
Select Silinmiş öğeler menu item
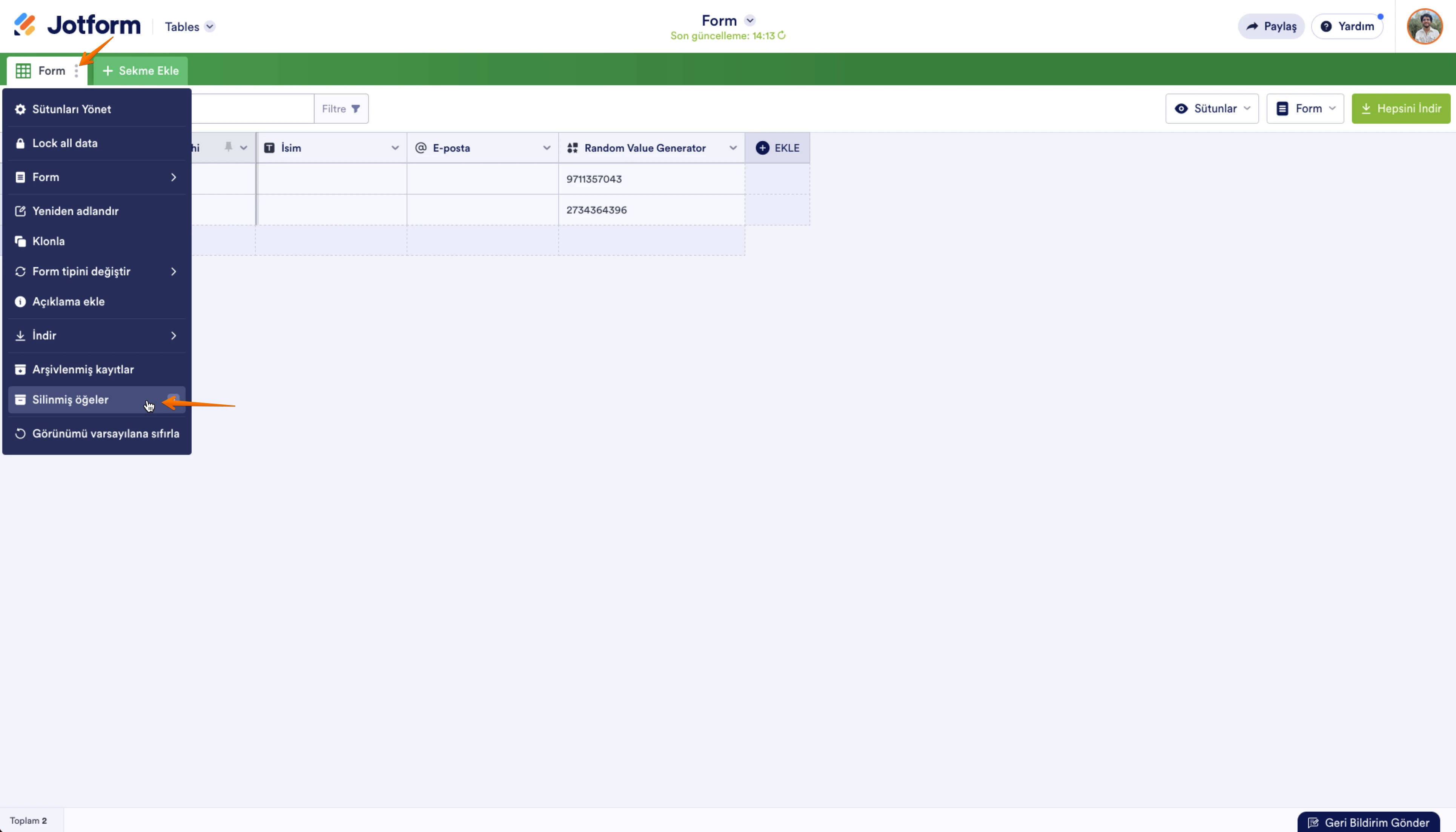coord(70,400)
